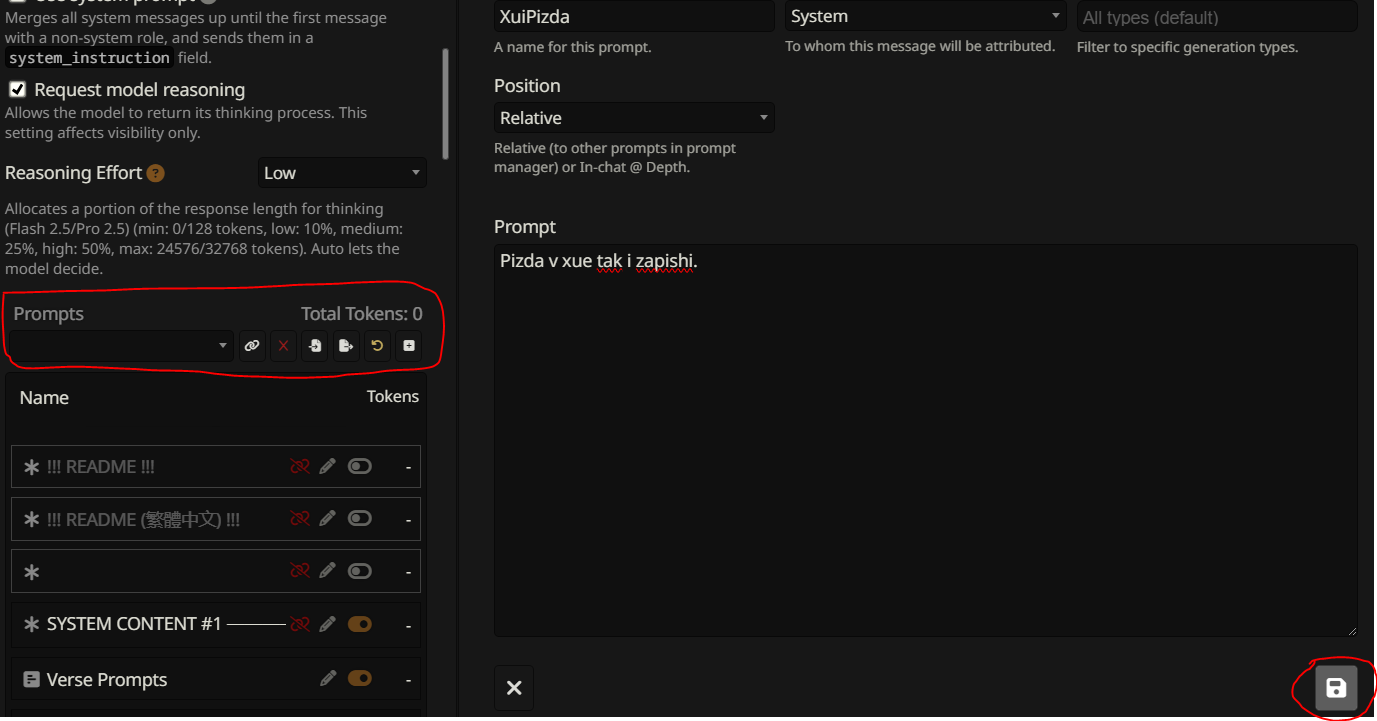Toggle the Request model reasoning checkbox

point(17,89)
